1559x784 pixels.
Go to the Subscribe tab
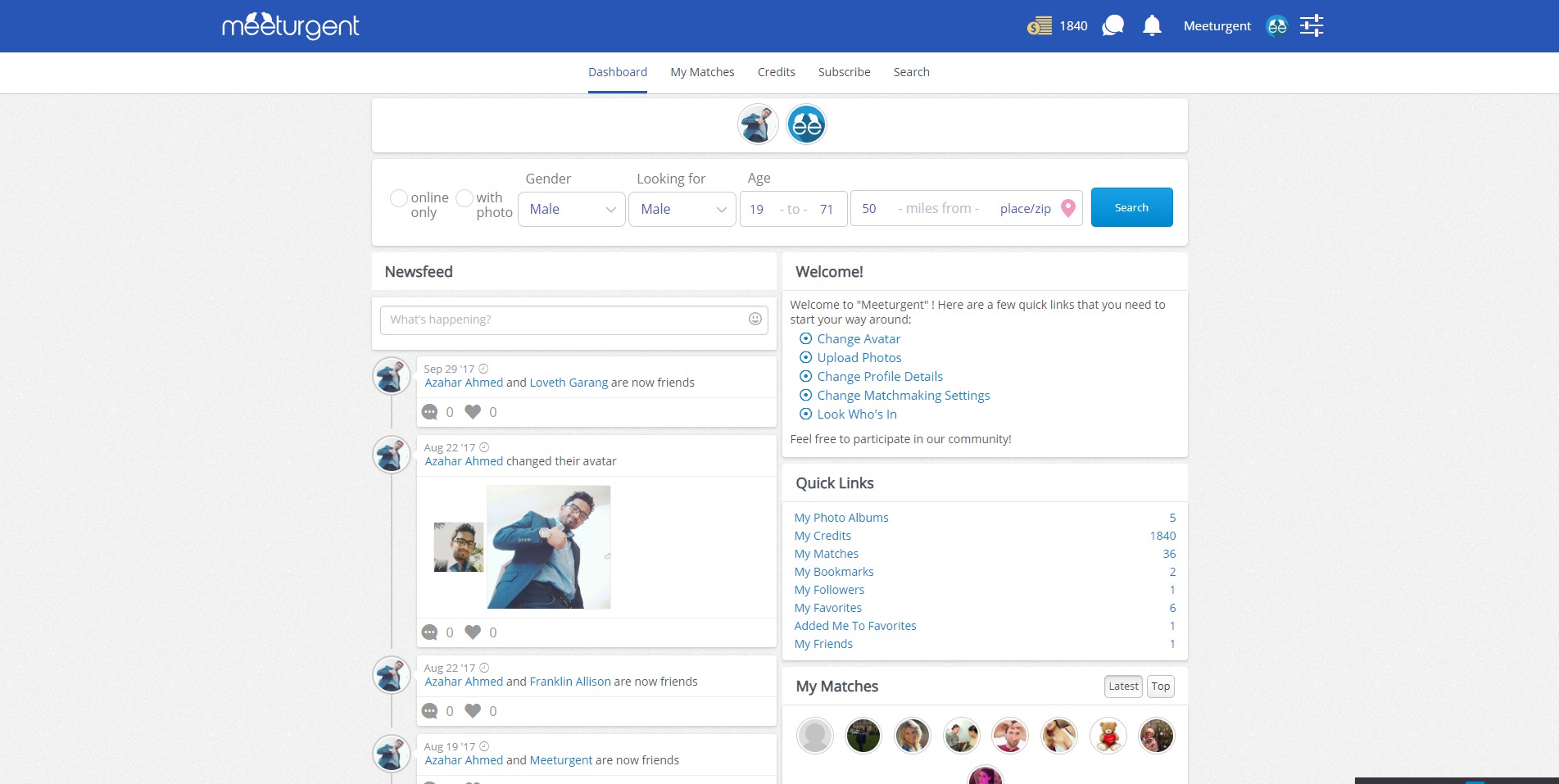coord(844,72)
